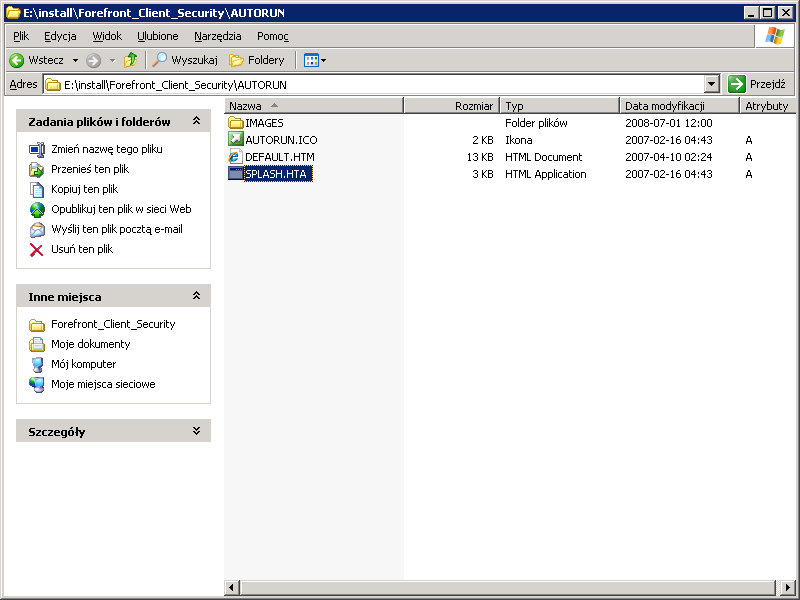
Task: Open the Views dropdown arrow
Action: click(323, 61)
